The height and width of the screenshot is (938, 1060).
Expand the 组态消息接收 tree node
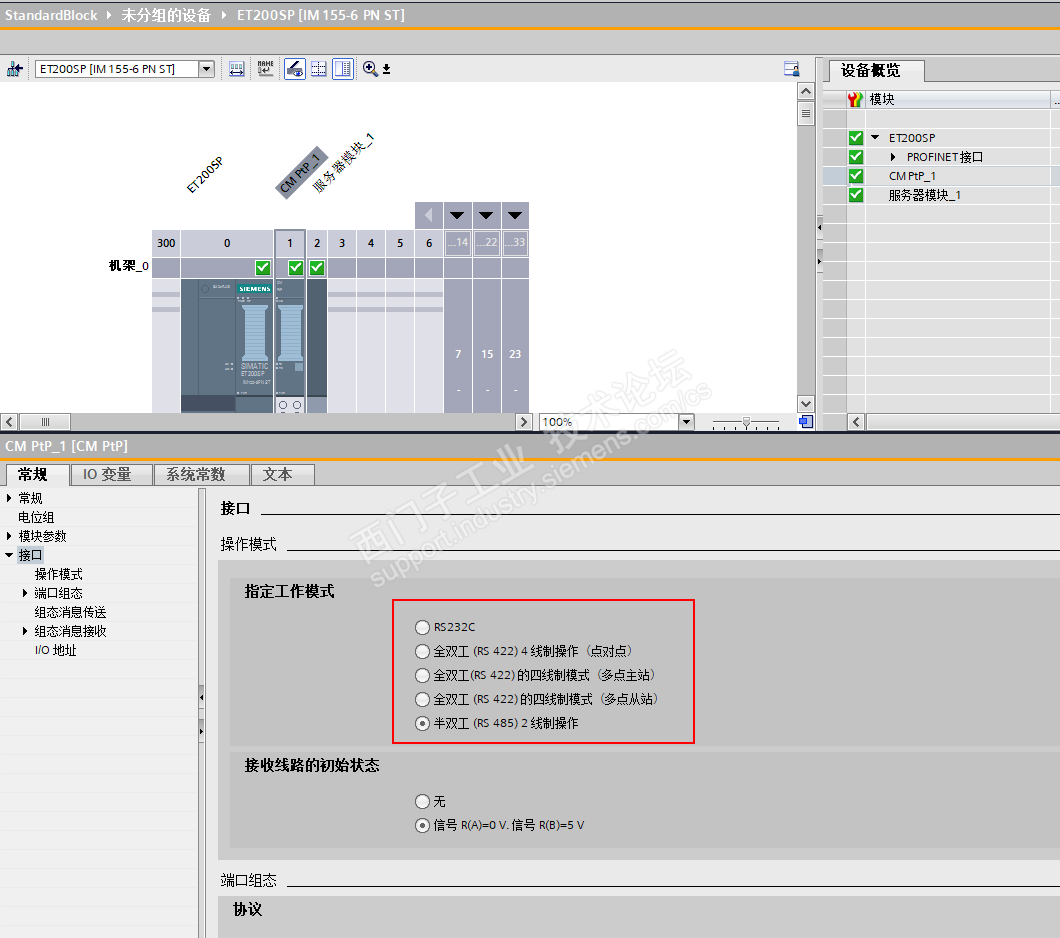[x=25, y=631]
